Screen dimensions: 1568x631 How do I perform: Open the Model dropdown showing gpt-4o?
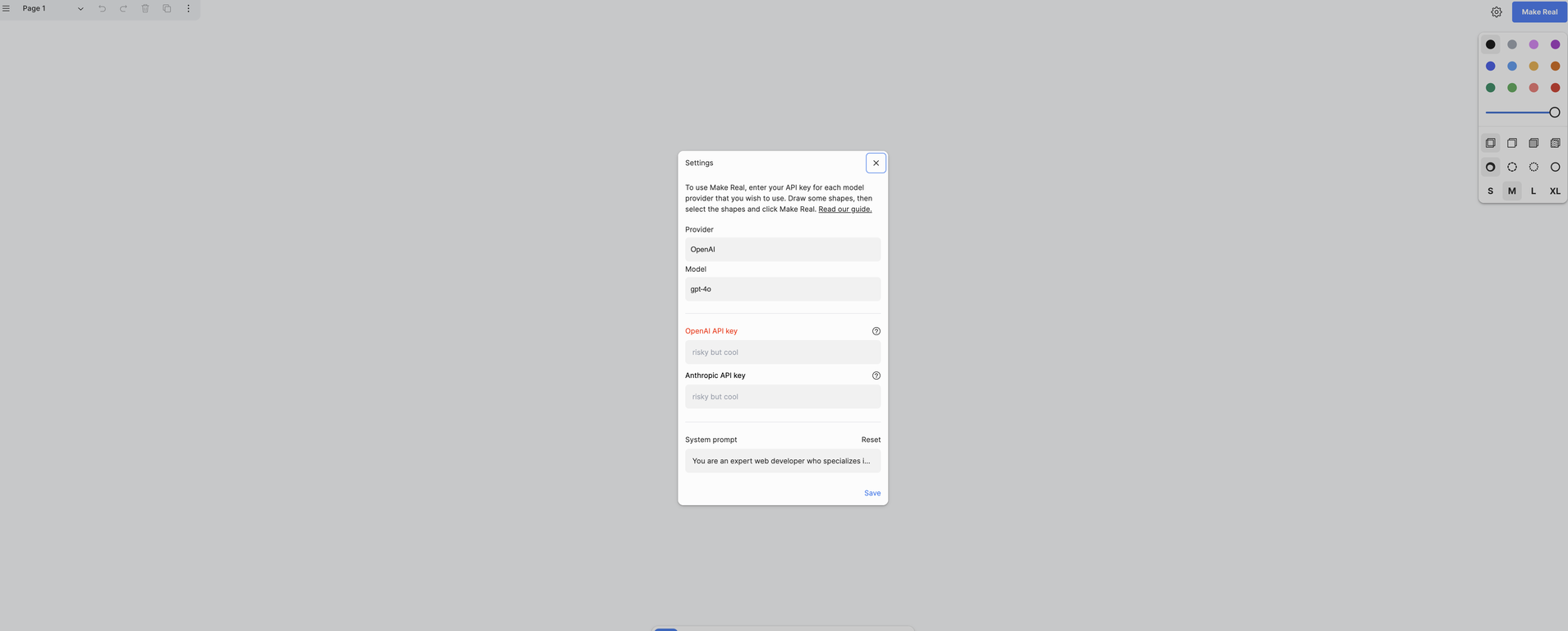(783, 289)
